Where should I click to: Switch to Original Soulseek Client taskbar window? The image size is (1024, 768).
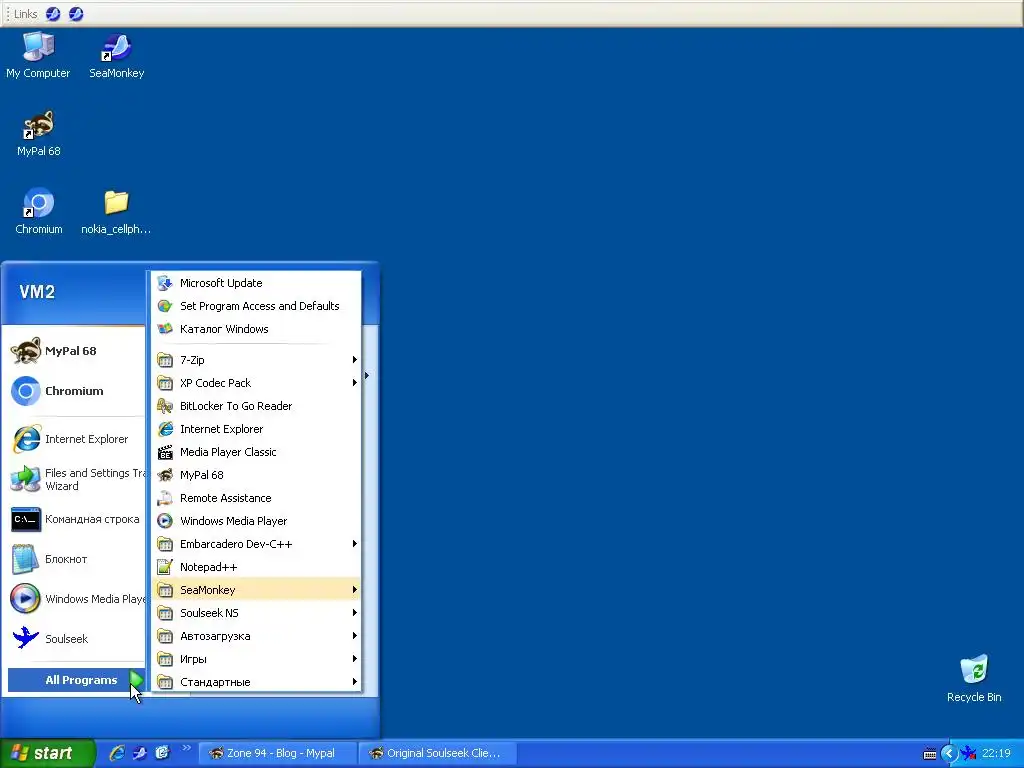coord(438,753)
